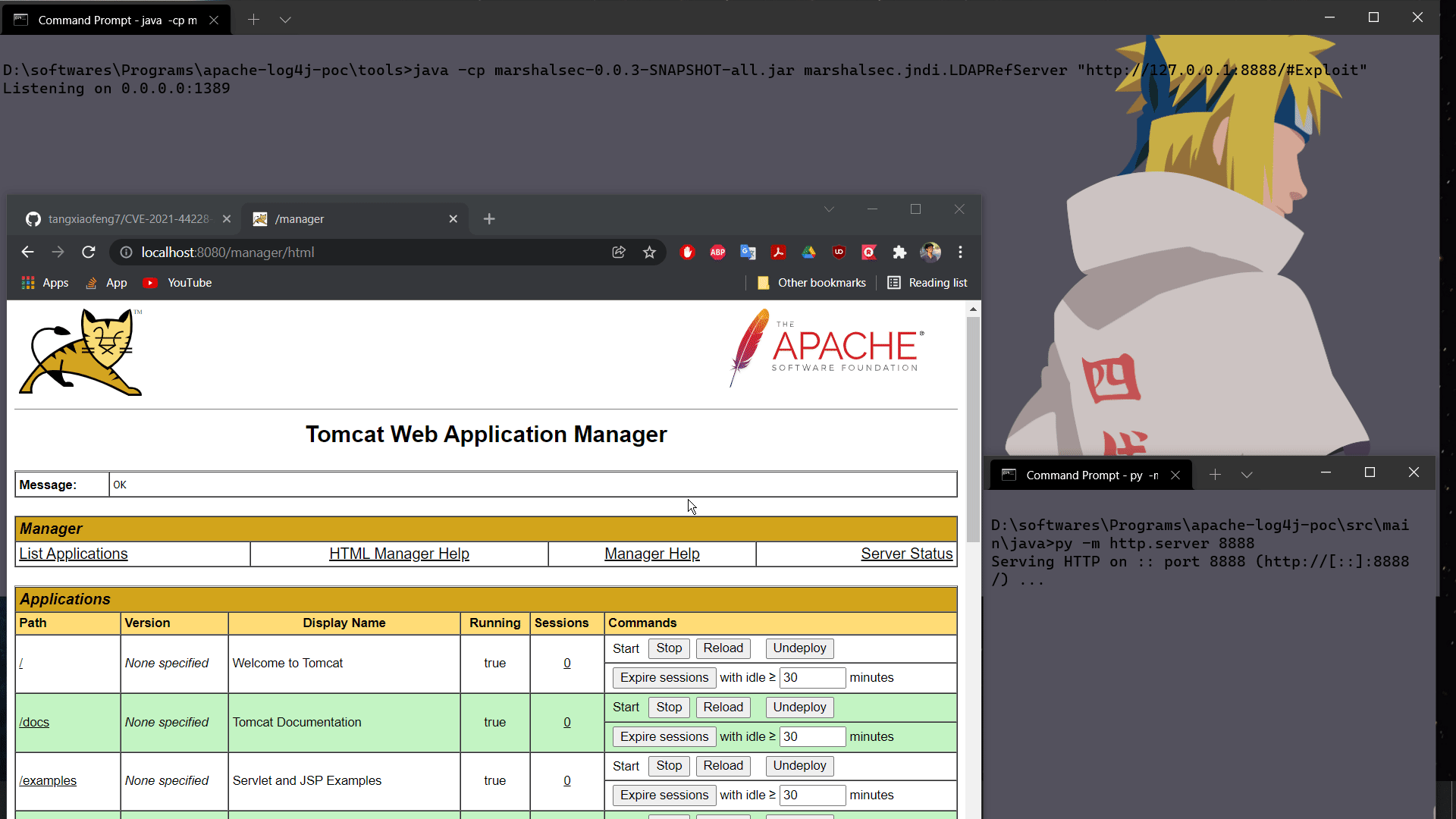
Task: Reload the Servlet and JSP Examples application
Action: coord(723,766)
